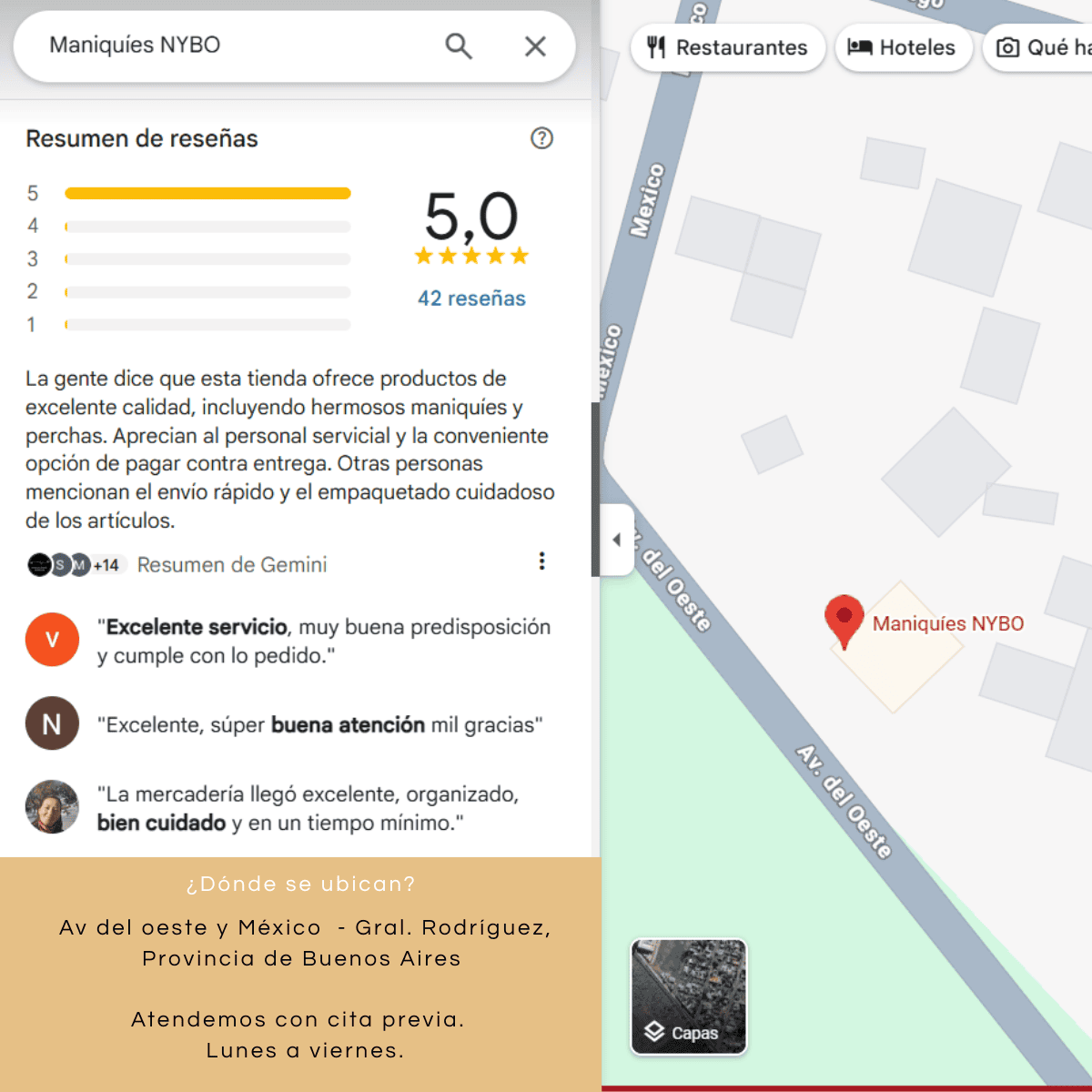Click the Maniquíes NYBO map label
Screen dimensions: 1092x1092
948,623
